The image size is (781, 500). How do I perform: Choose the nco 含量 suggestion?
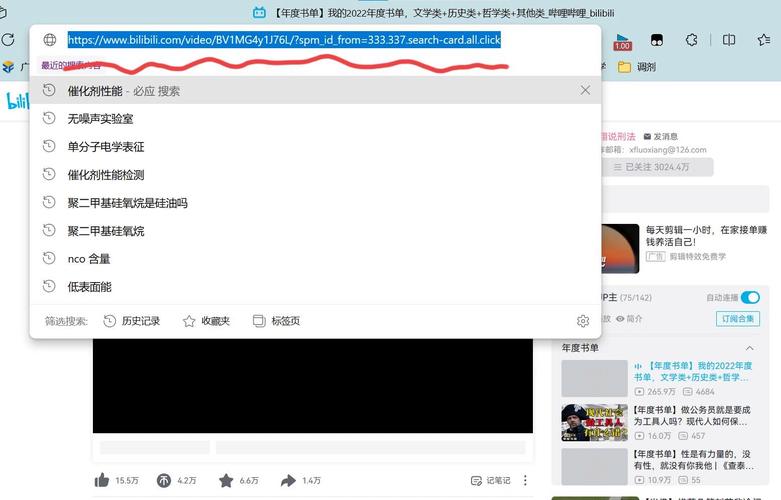[x=315, y=258]
